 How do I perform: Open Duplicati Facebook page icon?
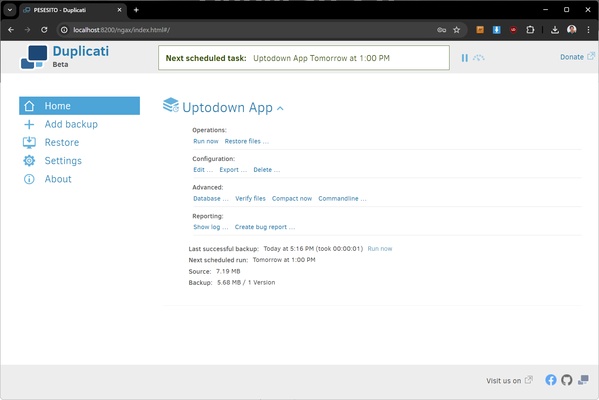[x=551, y=380]
